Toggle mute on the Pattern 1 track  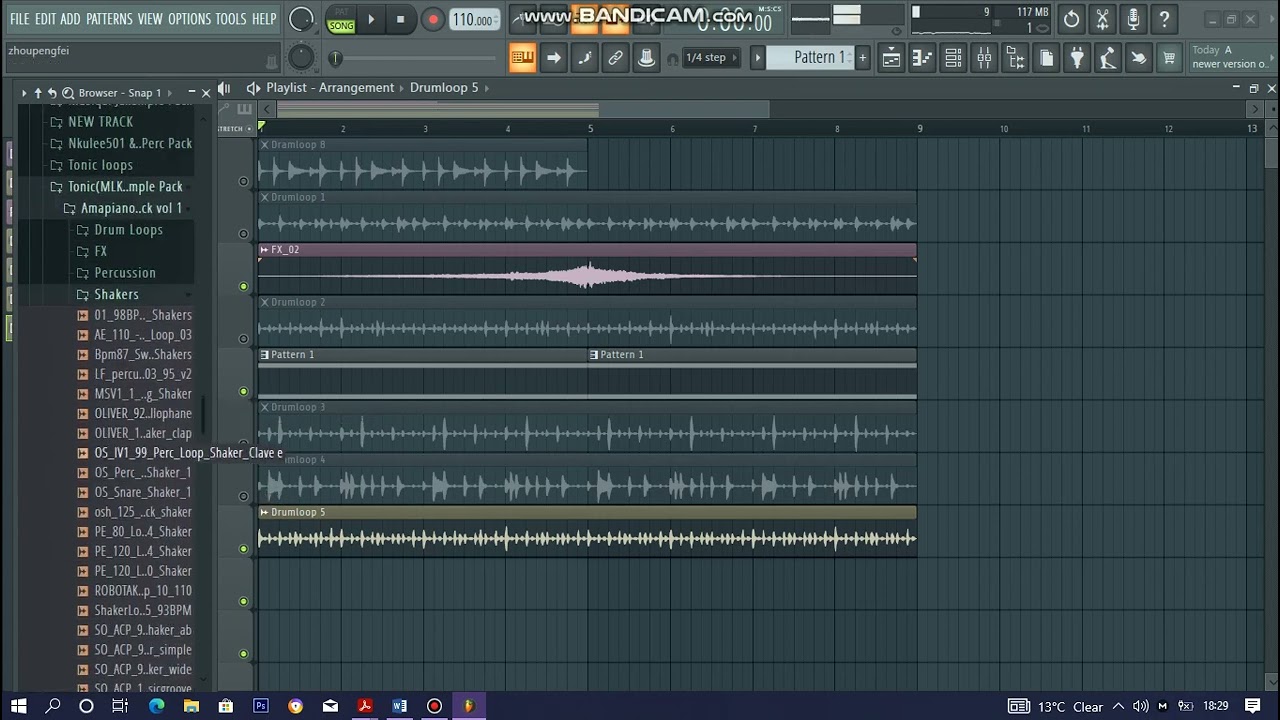coord(243,391)
